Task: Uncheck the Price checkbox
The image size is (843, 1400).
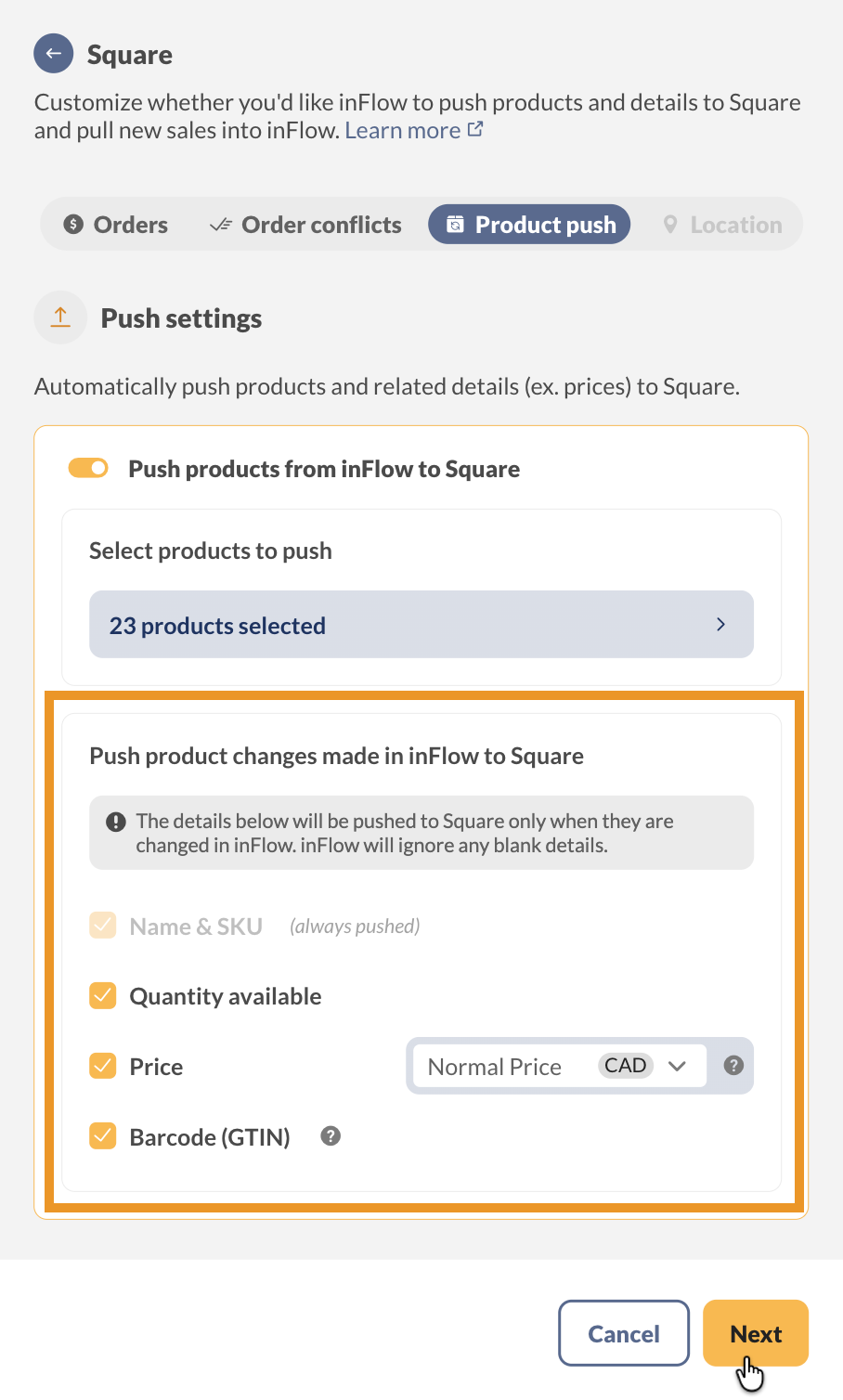Action: pyautogui.click(x=102, y=1066)
